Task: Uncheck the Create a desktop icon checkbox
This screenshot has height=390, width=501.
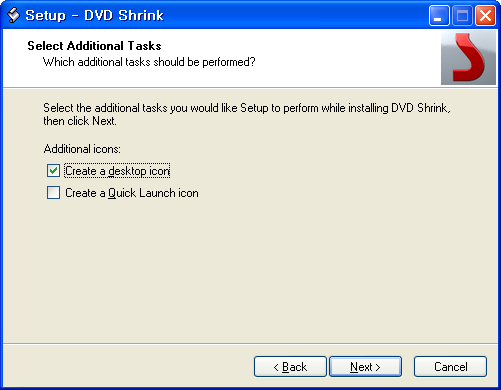Action: coord(53,171)
